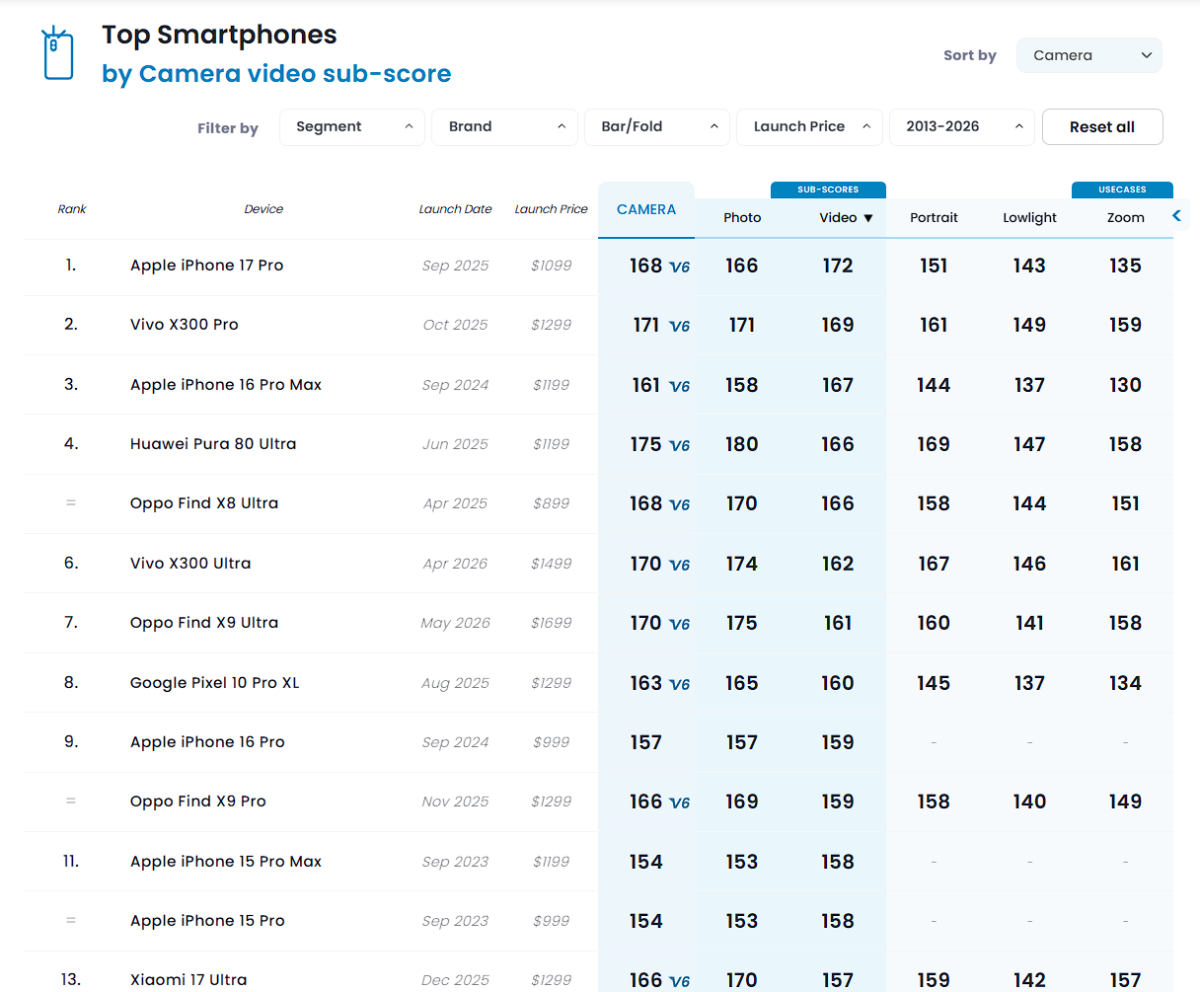The width and height of the screenshot is (1200, 992).
Task: Open the Oppo Find X8 Ultra page
Action: pos(204,504)
